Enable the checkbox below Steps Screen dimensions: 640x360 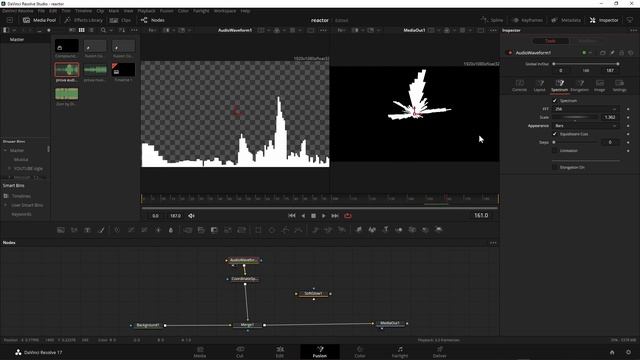tap(554, 151)
